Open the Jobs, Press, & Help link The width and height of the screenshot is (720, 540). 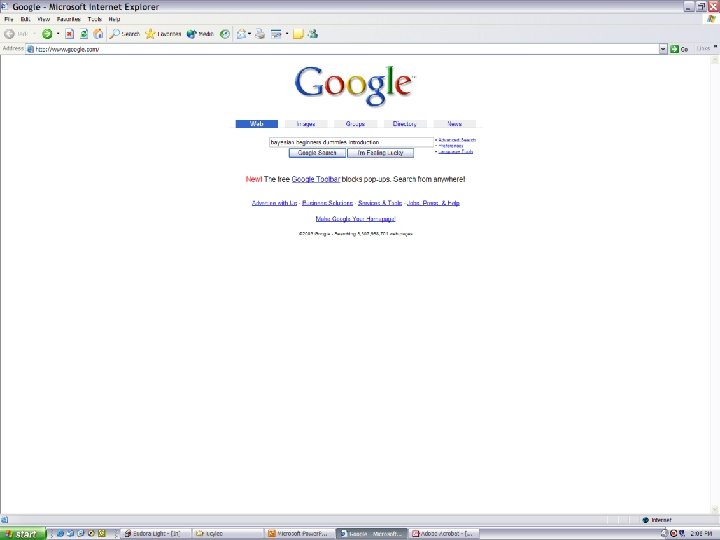pos(433,203)
